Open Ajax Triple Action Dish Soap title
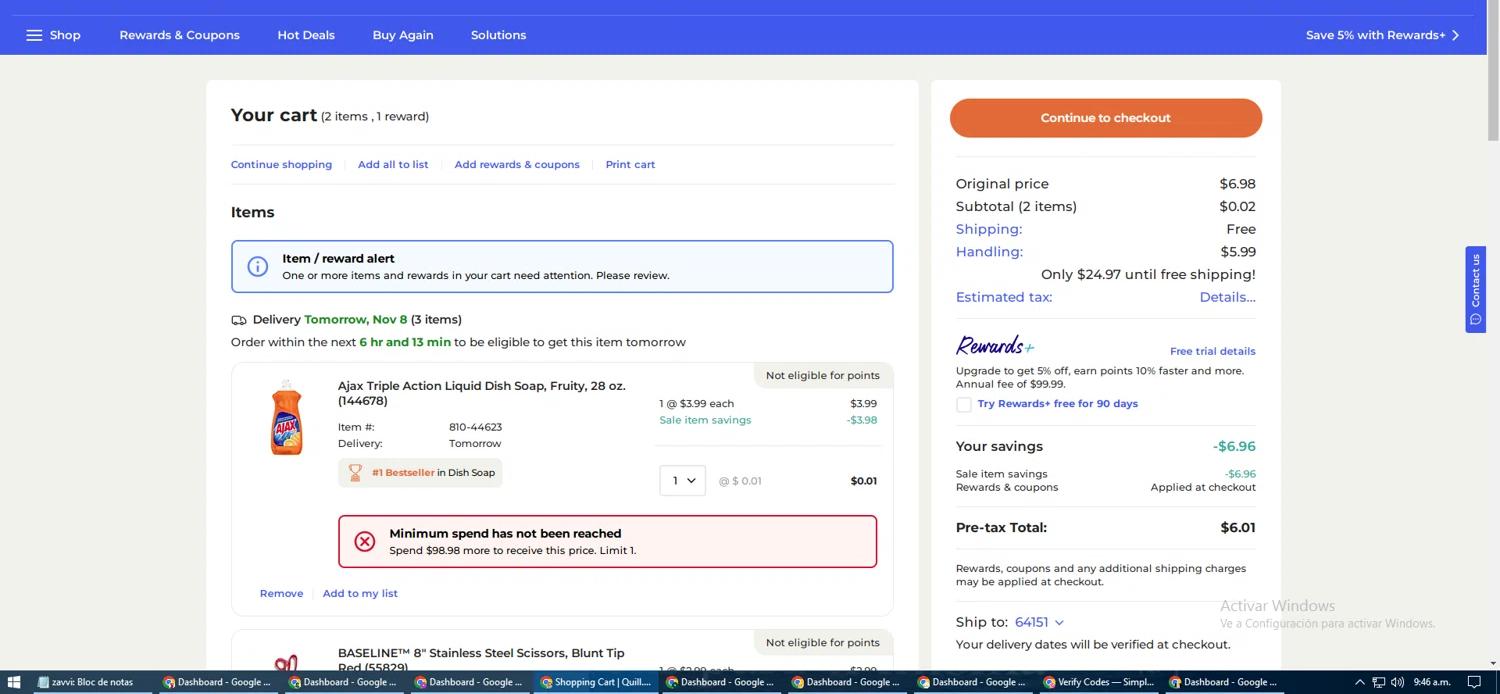 481,393
